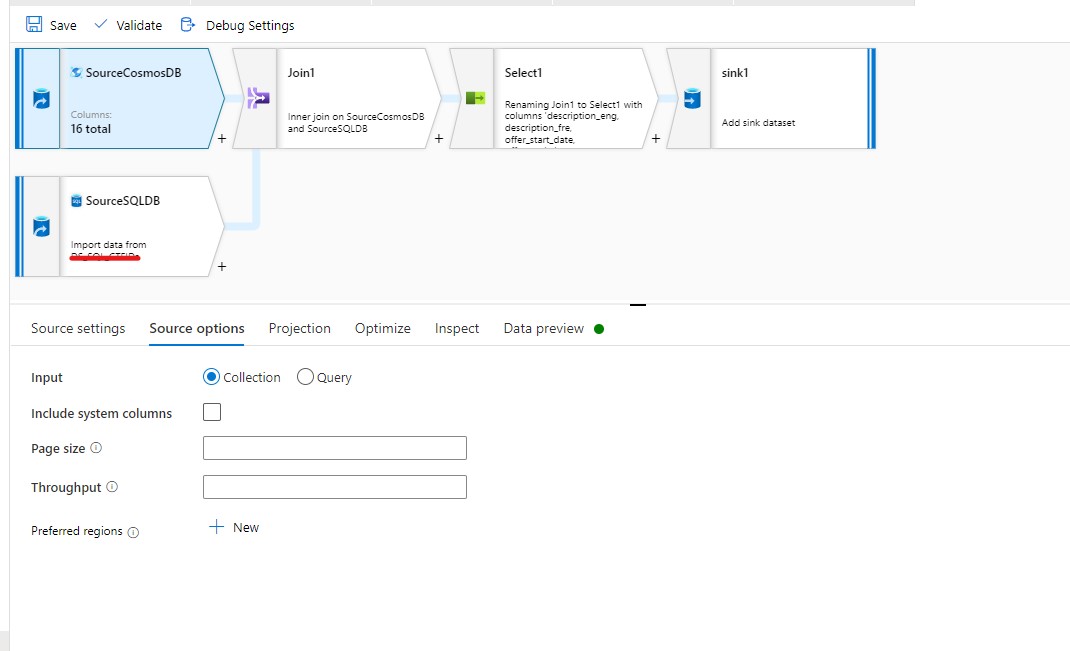Click the info icon beside Throughput

[x=112, y=487]
